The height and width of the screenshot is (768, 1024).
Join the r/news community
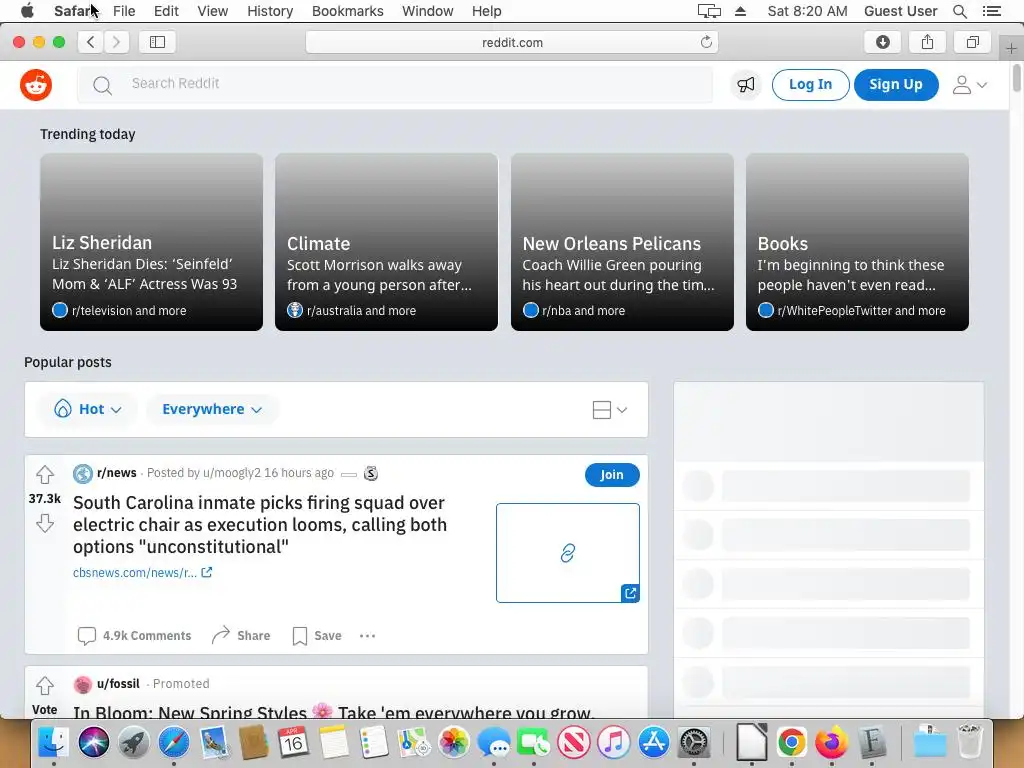pos(612,475)
